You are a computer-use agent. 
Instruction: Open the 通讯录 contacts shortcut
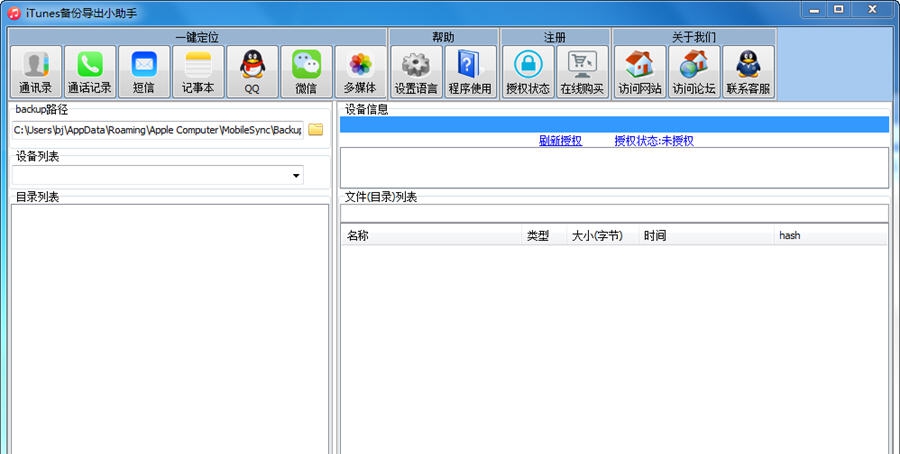coord(36,72)
